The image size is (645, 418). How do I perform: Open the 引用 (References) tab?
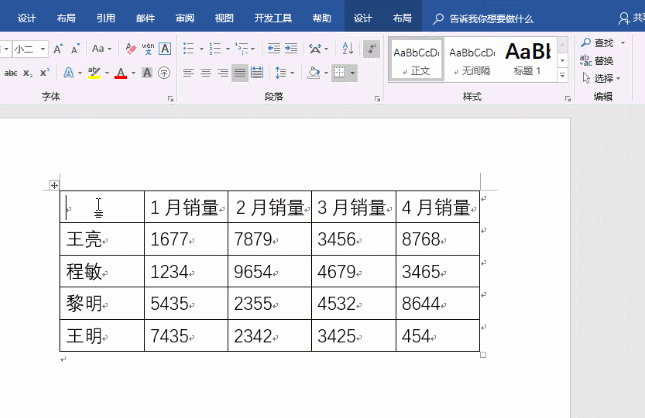coord(106,18)
